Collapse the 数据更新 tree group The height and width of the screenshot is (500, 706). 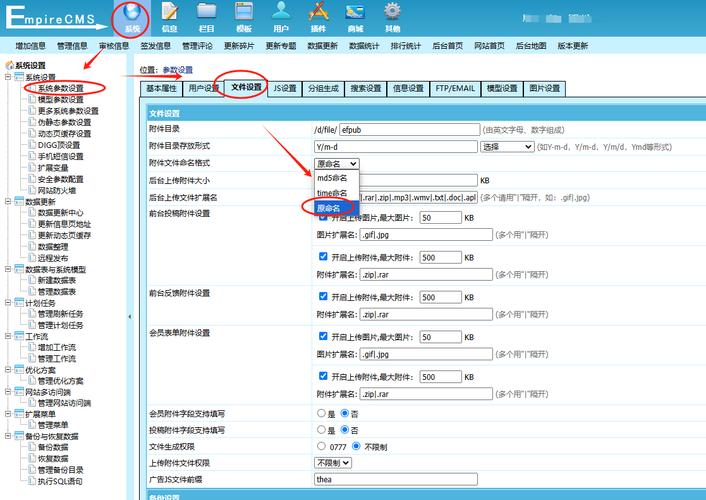[x=8, y=201]
